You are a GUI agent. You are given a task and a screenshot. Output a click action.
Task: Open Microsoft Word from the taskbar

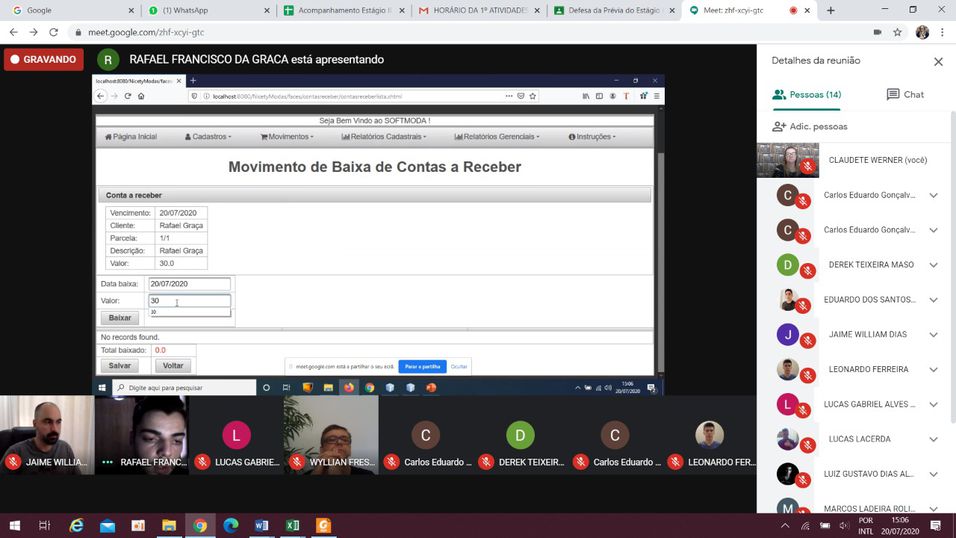click(x=262, y=526)
